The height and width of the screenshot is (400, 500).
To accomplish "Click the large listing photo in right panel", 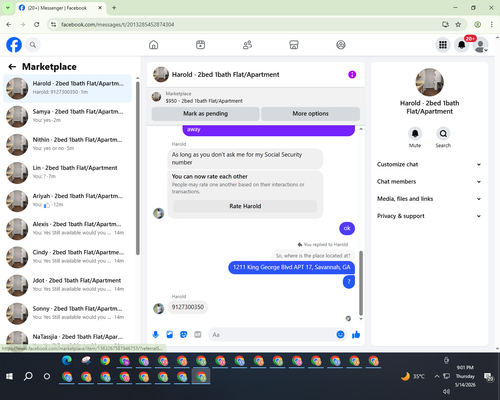I will [x=429, y=82].
